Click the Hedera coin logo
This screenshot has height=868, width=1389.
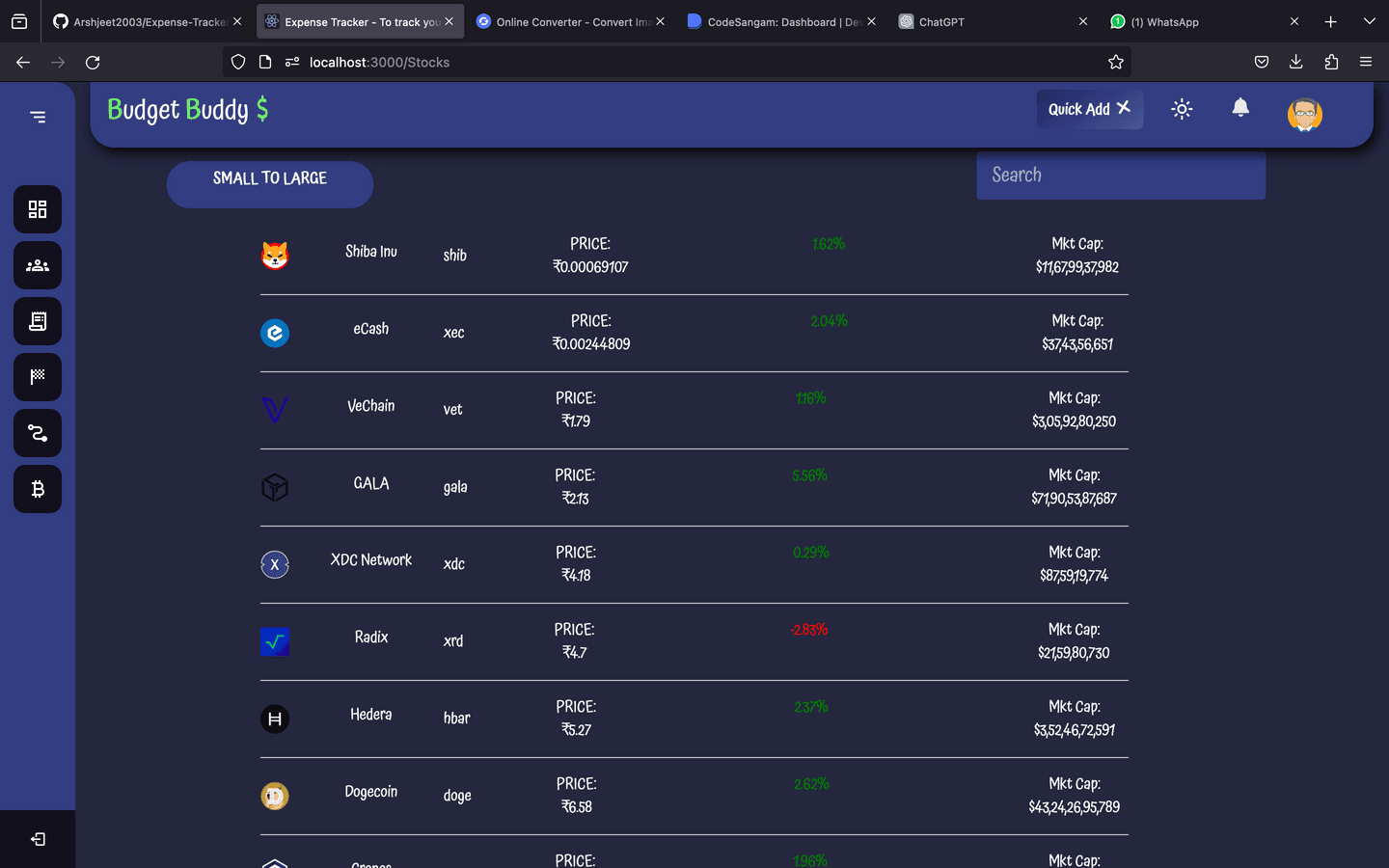pyautogui.click(x=275, y=719)
